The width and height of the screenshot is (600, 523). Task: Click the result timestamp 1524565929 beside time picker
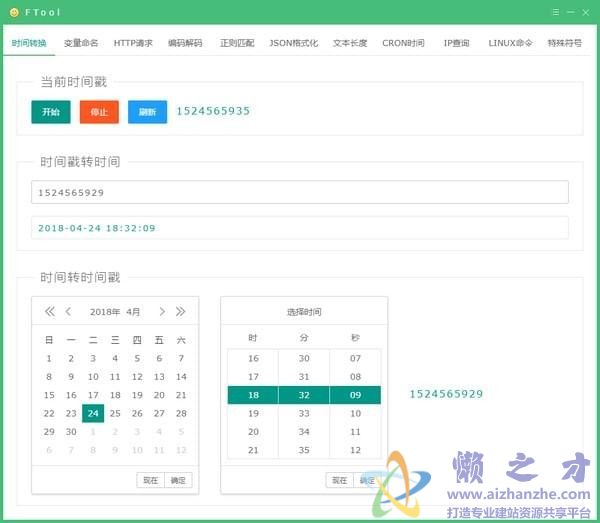tap(446, 394)
